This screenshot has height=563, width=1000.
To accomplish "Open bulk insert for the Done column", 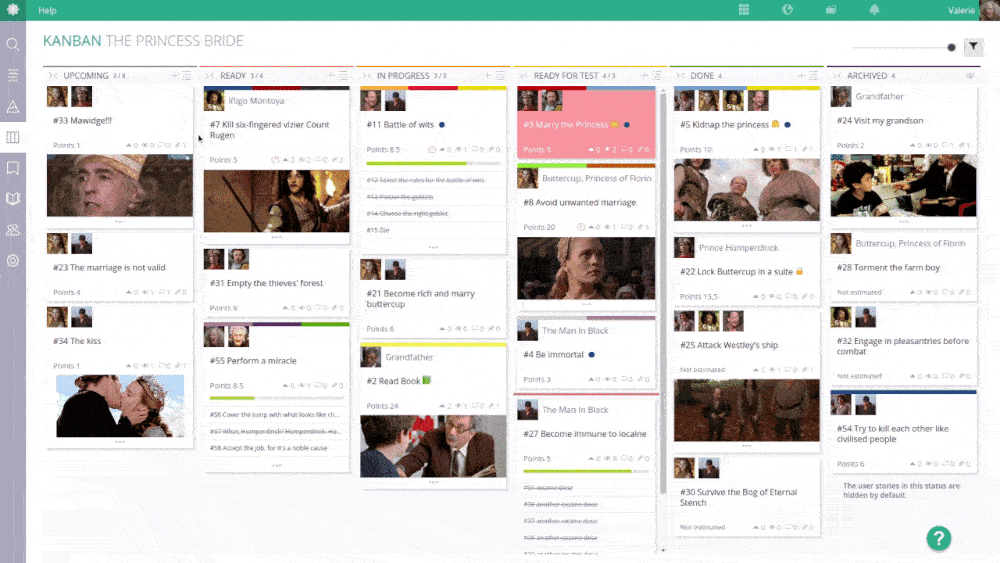I will click(813, 75).
